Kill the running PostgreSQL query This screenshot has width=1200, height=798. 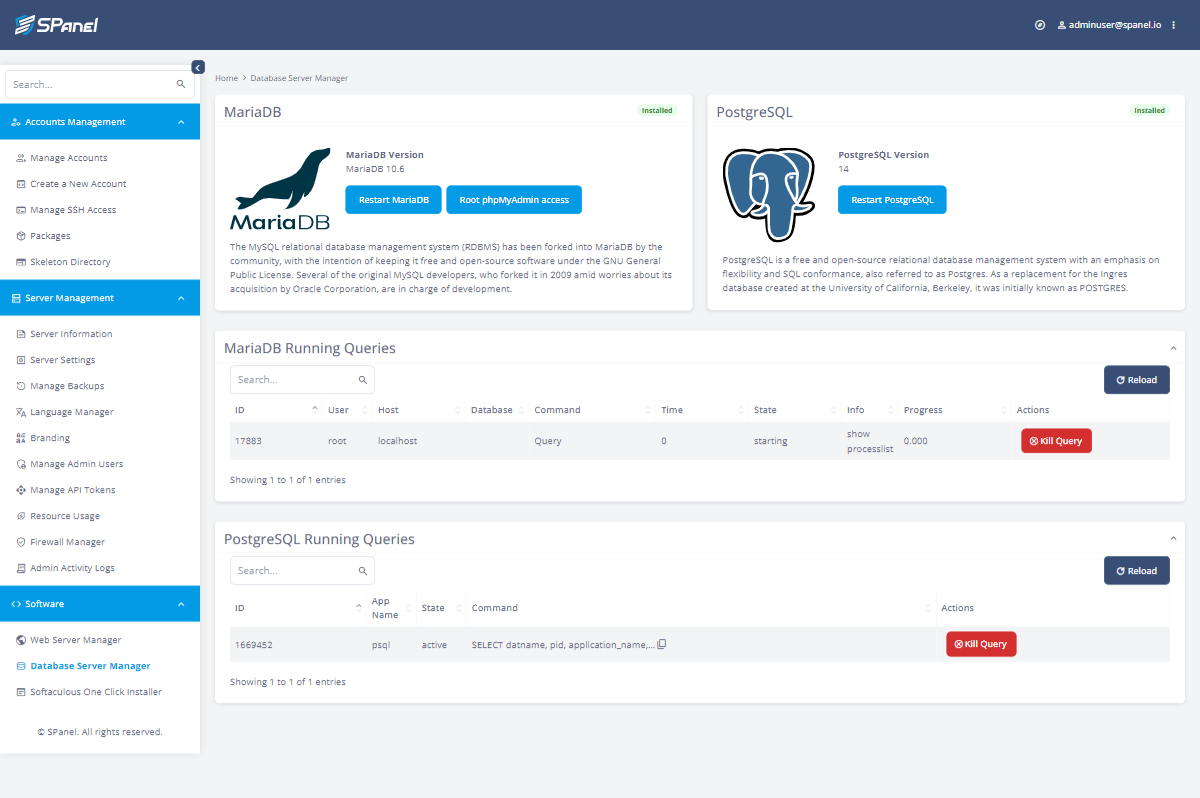click(981, 644)
